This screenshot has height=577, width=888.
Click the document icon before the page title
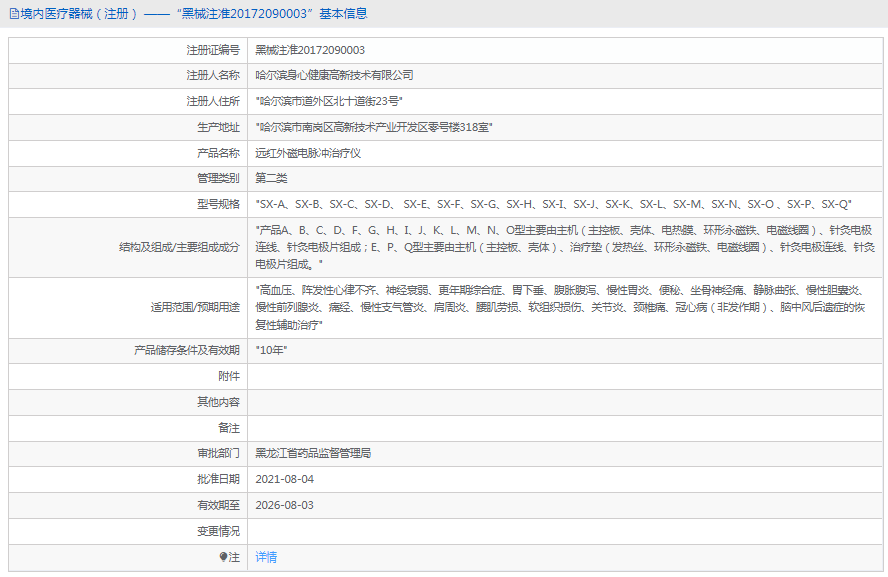pos(14,14)
